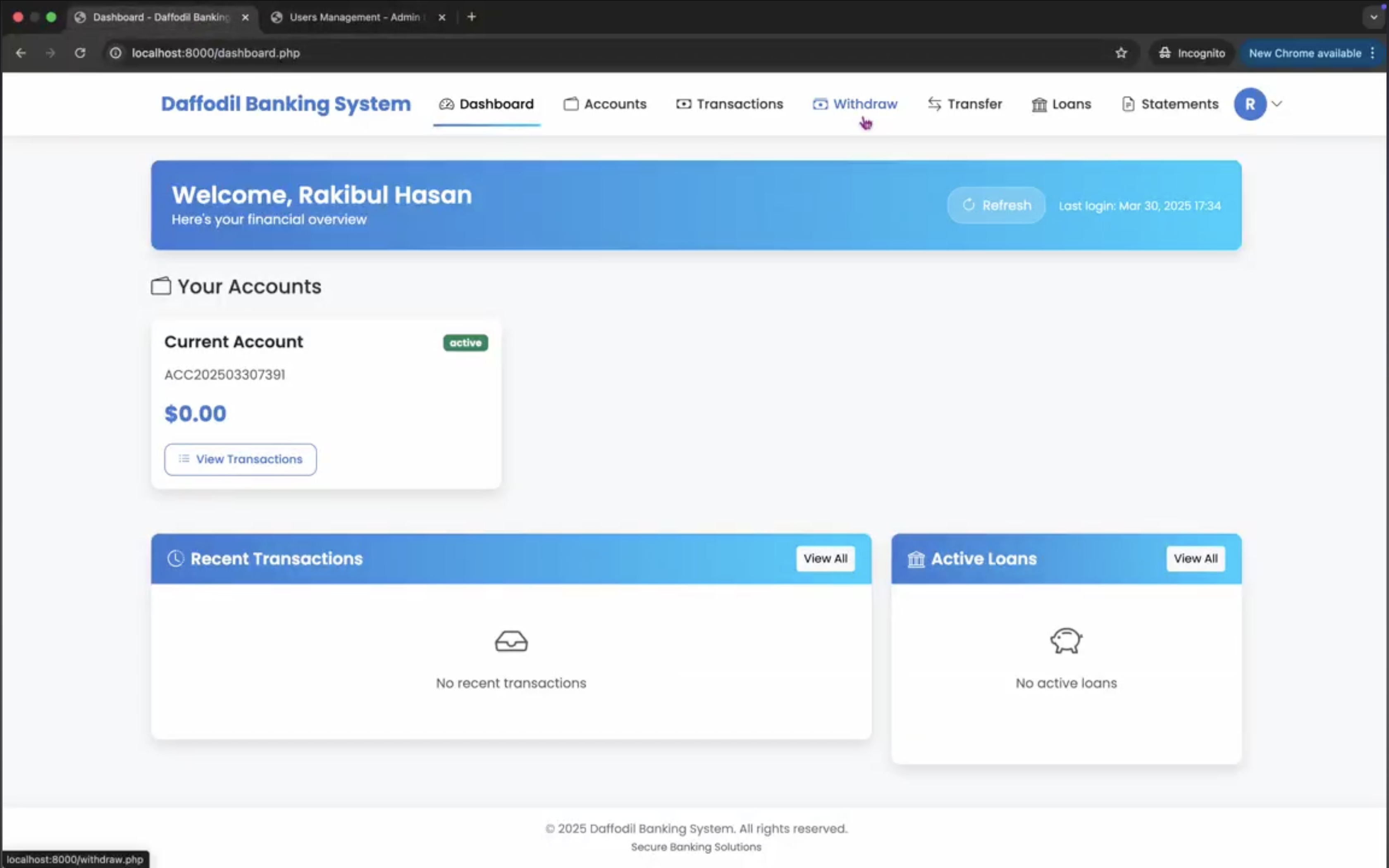Click the Loans bank building icon

click(1039, 105)
